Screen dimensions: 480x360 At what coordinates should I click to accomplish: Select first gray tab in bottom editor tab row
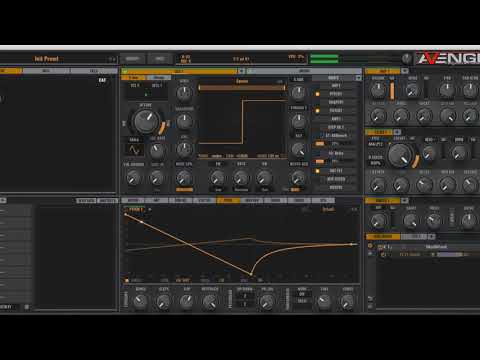pyautogui.click(x=133, y=200)
